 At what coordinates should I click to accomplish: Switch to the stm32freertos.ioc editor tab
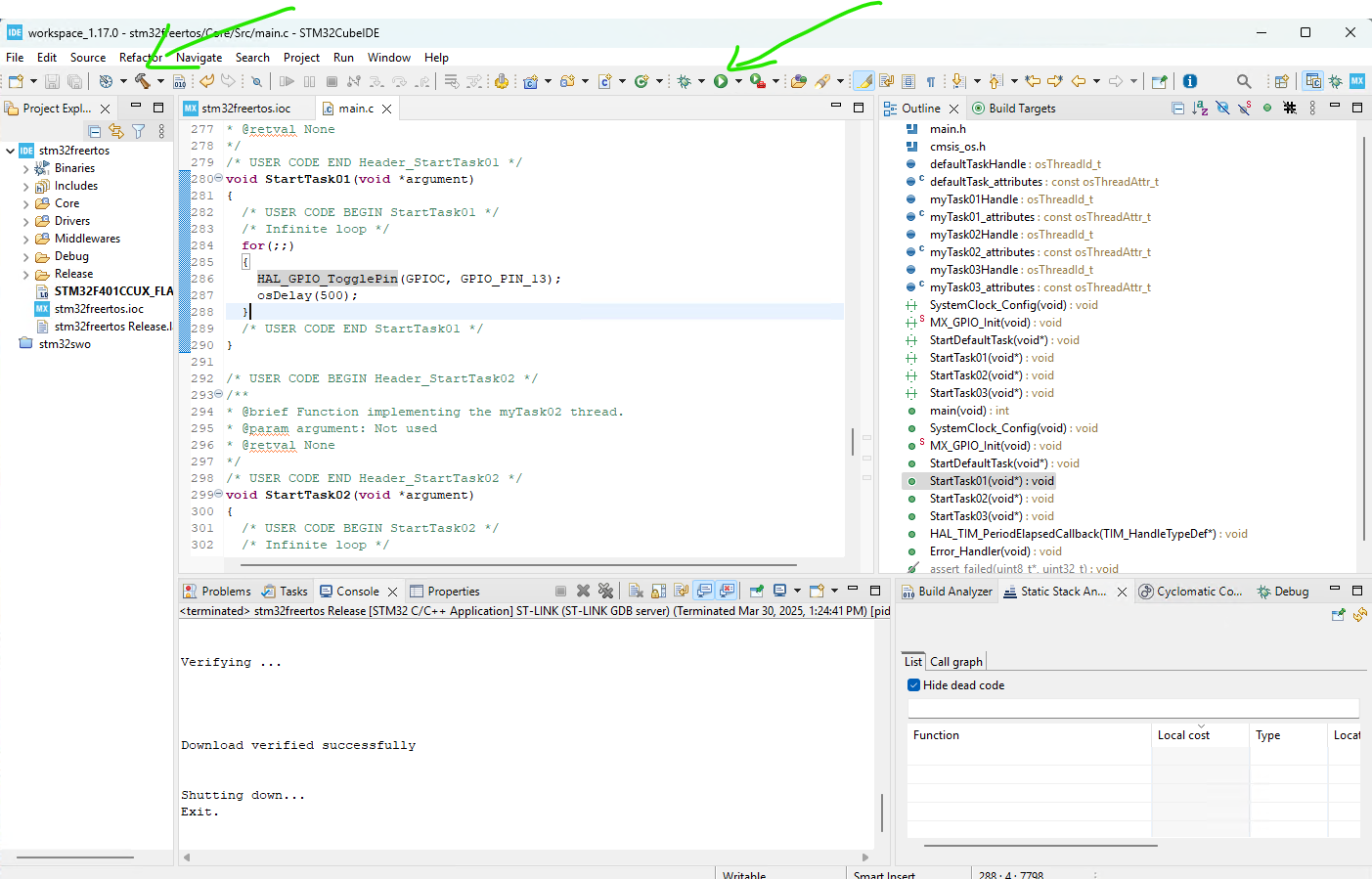[x=245, y=109]
